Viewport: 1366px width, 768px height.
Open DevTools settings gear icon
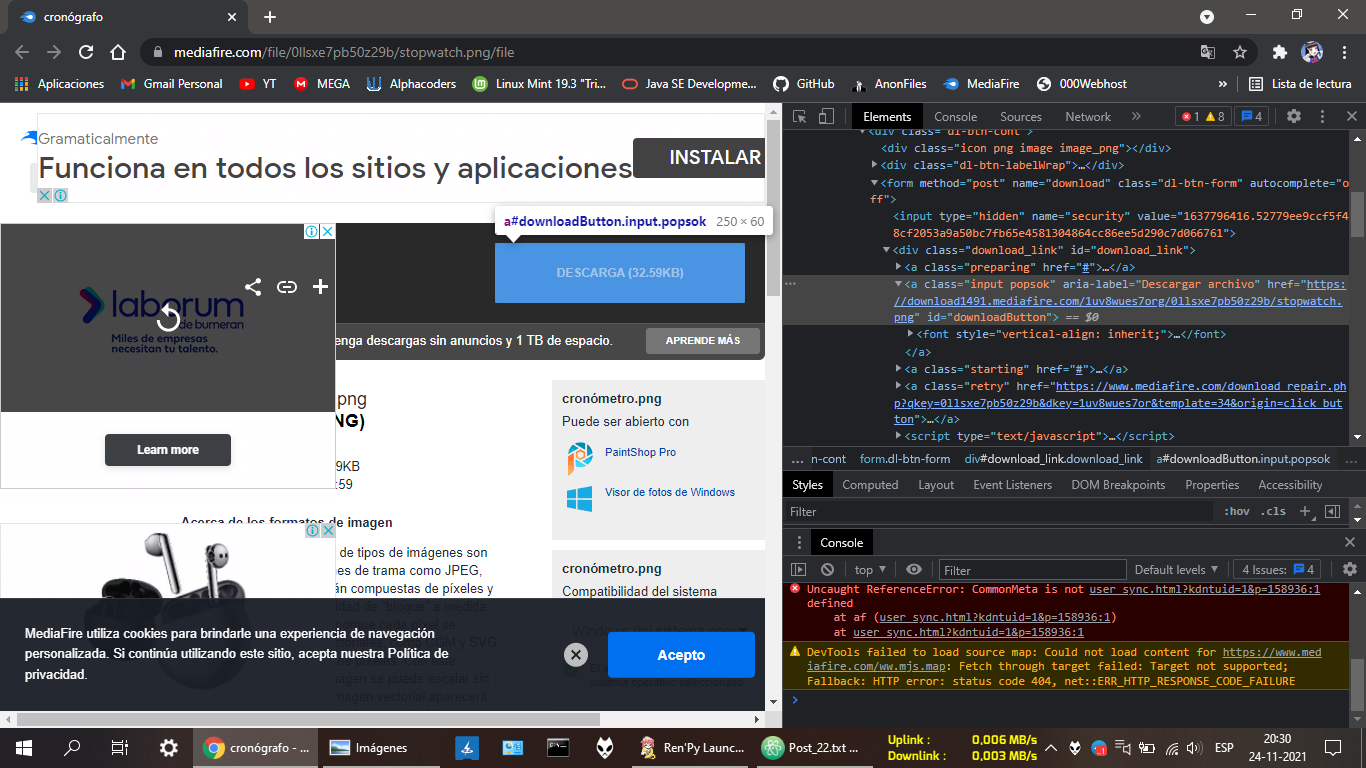pyautogui.click(x=1294, y=116)
